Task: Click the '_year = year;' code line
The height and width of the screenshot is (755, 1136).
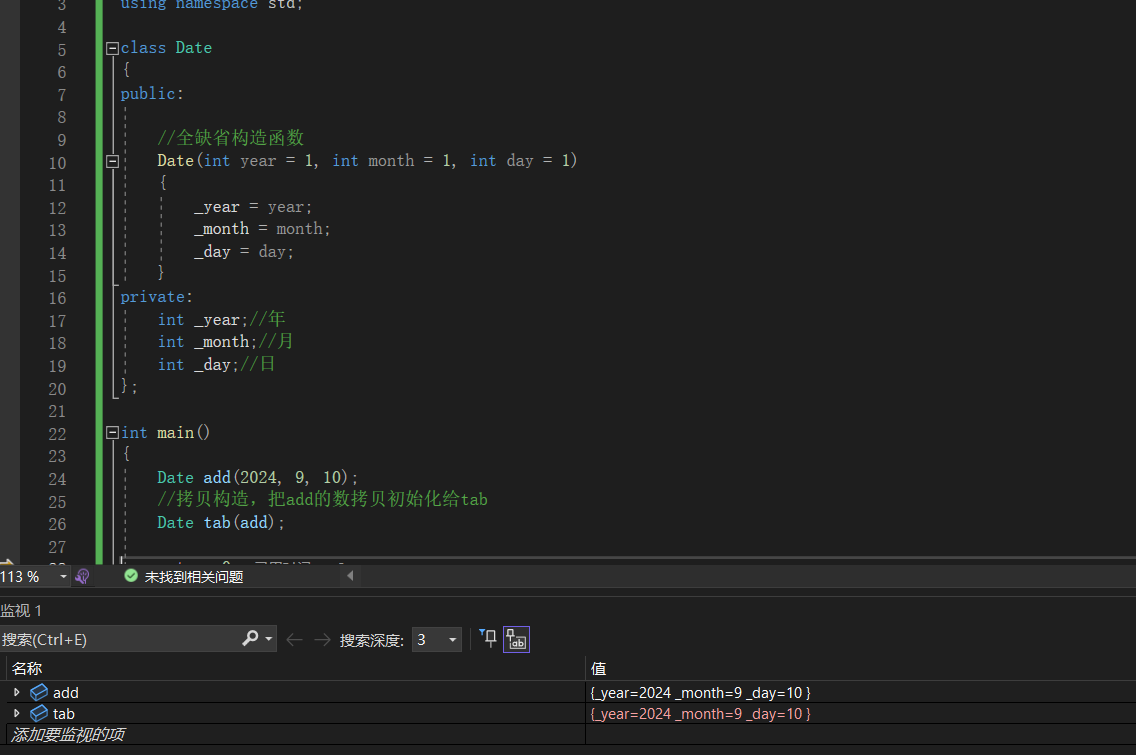Action: (253, 207)
